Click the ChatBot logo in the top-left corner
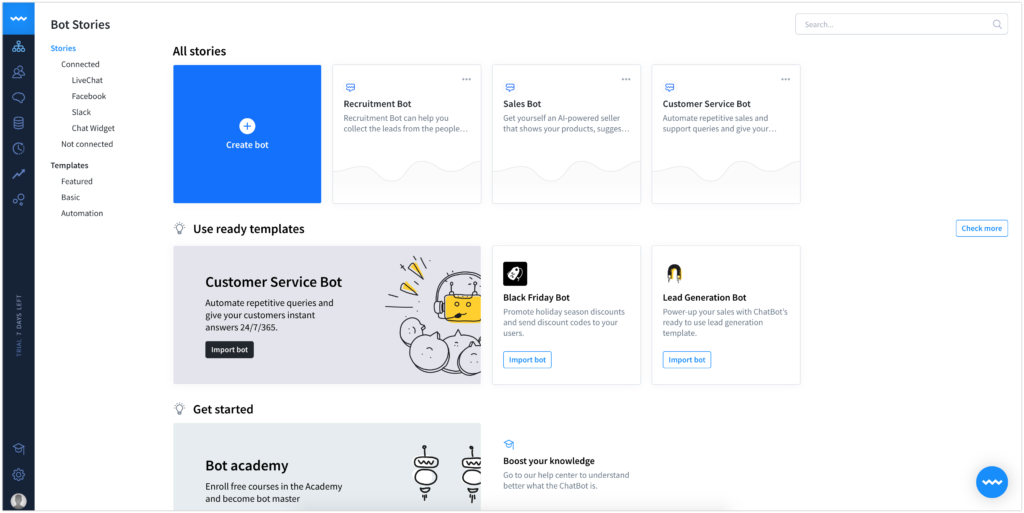Viewport: 1024px width, 513px height. click(x=18, y=18)
